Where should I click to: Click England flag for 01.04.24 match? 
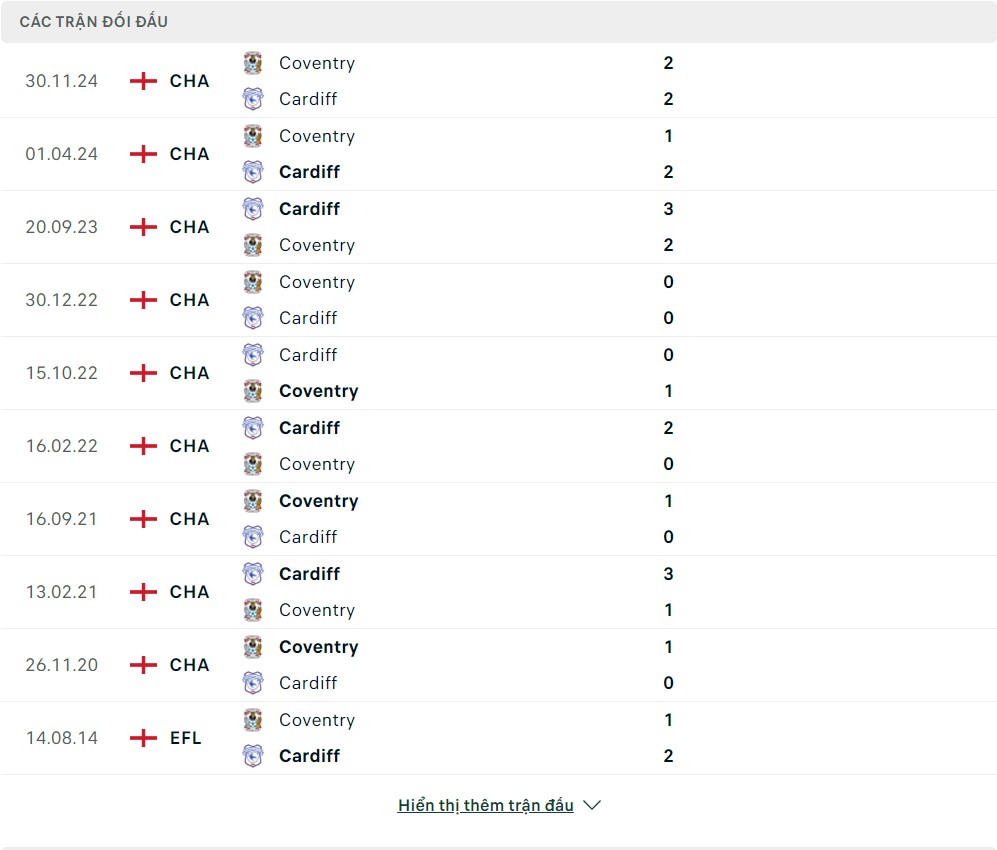point(144,154)
